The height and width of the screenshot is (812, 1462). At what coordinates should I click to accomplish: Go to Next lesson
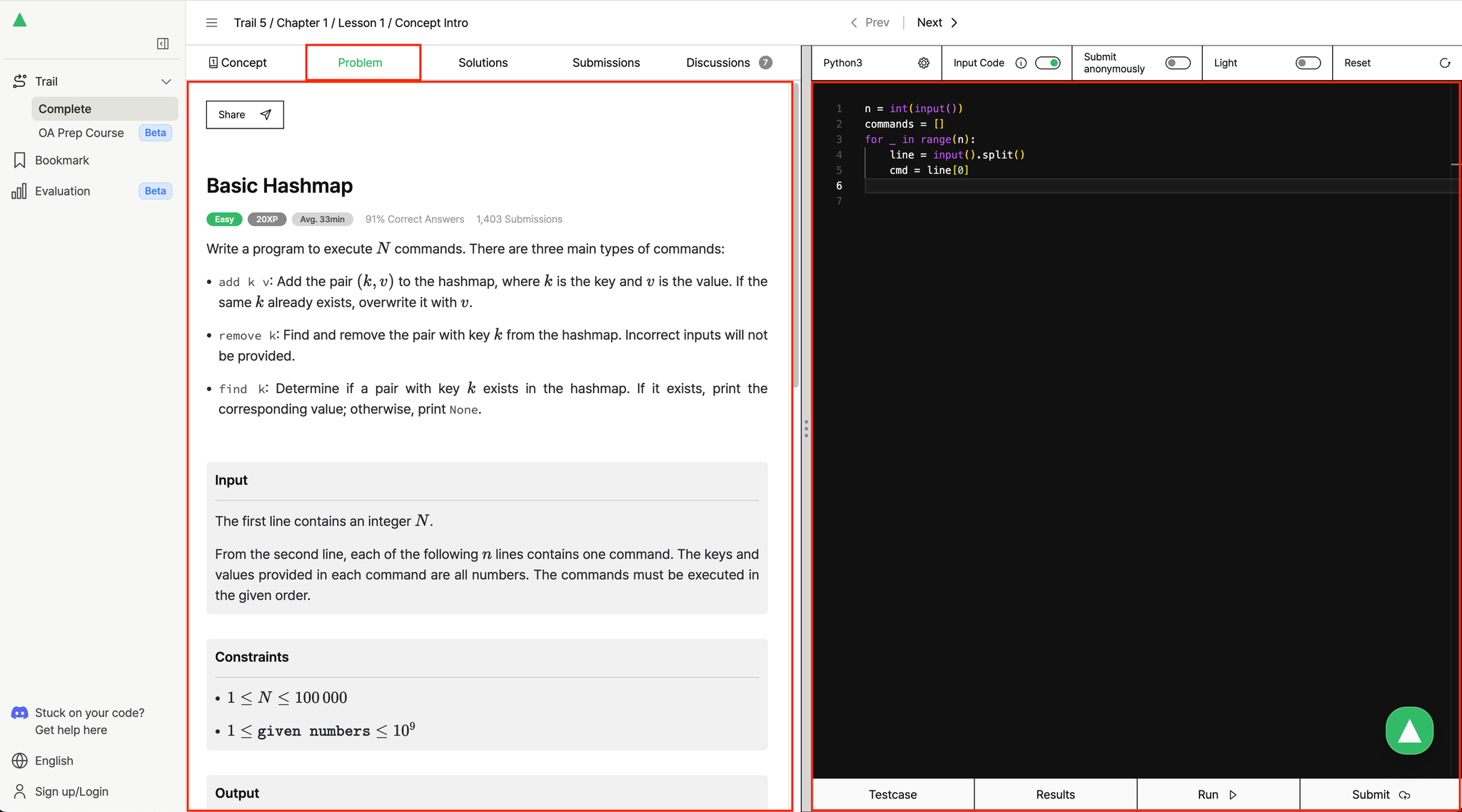coord(937,23)
